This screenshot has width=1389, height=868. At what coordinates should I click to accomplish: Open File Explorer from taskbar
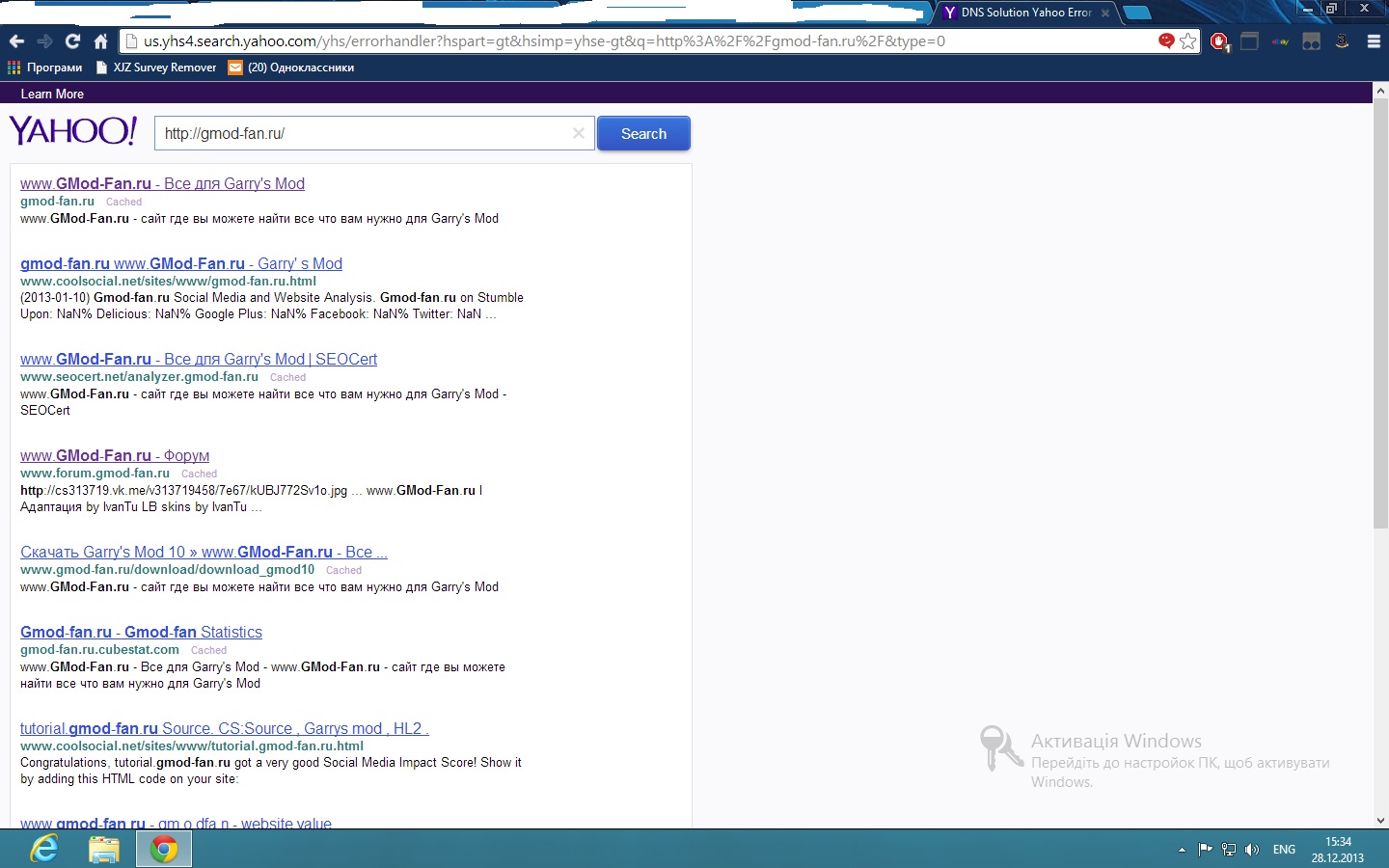pyautogui.click(x=104, y=849)
